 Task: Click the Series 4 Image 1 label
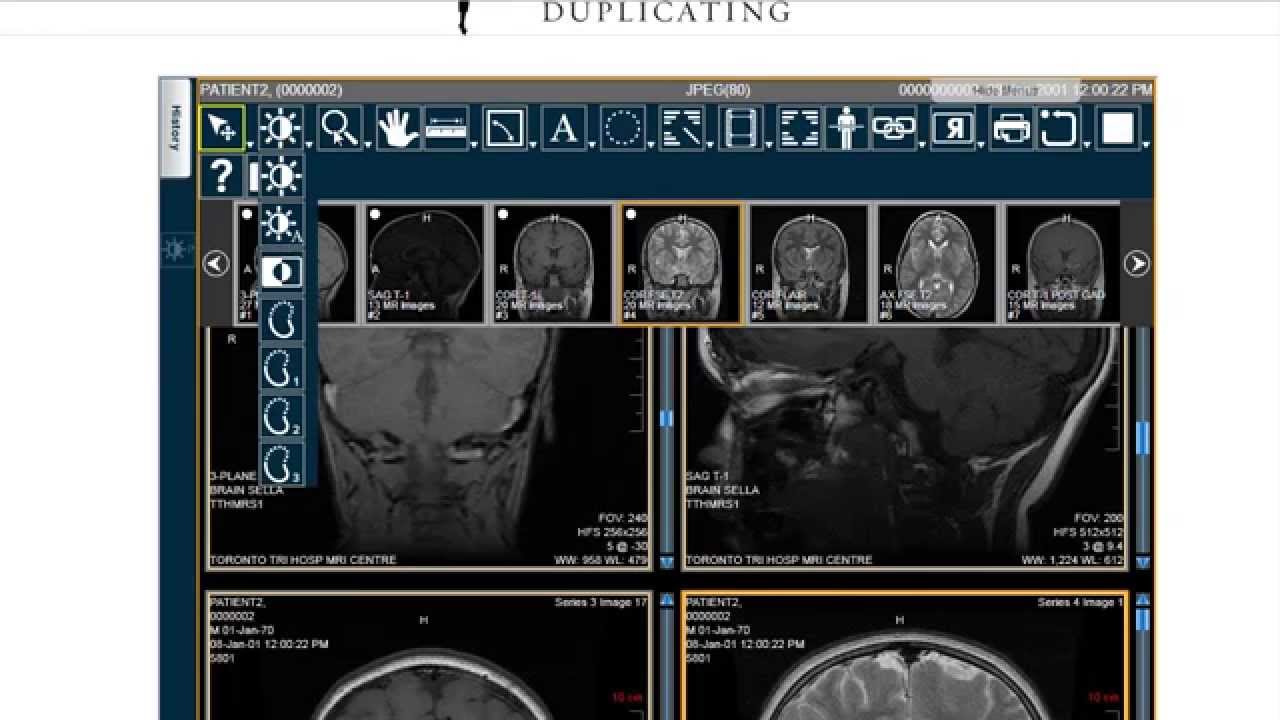tap(1081, 602)
